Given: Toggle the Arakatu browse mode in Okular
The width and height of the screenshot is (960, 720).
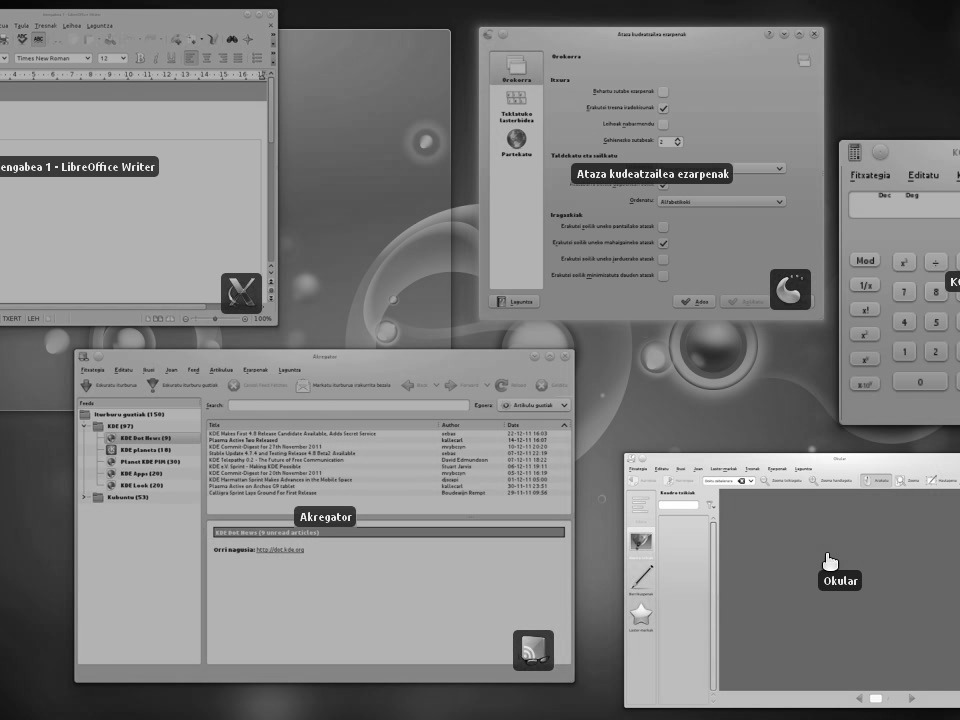Looking at the screenshot, I should (x=875, y=481).
